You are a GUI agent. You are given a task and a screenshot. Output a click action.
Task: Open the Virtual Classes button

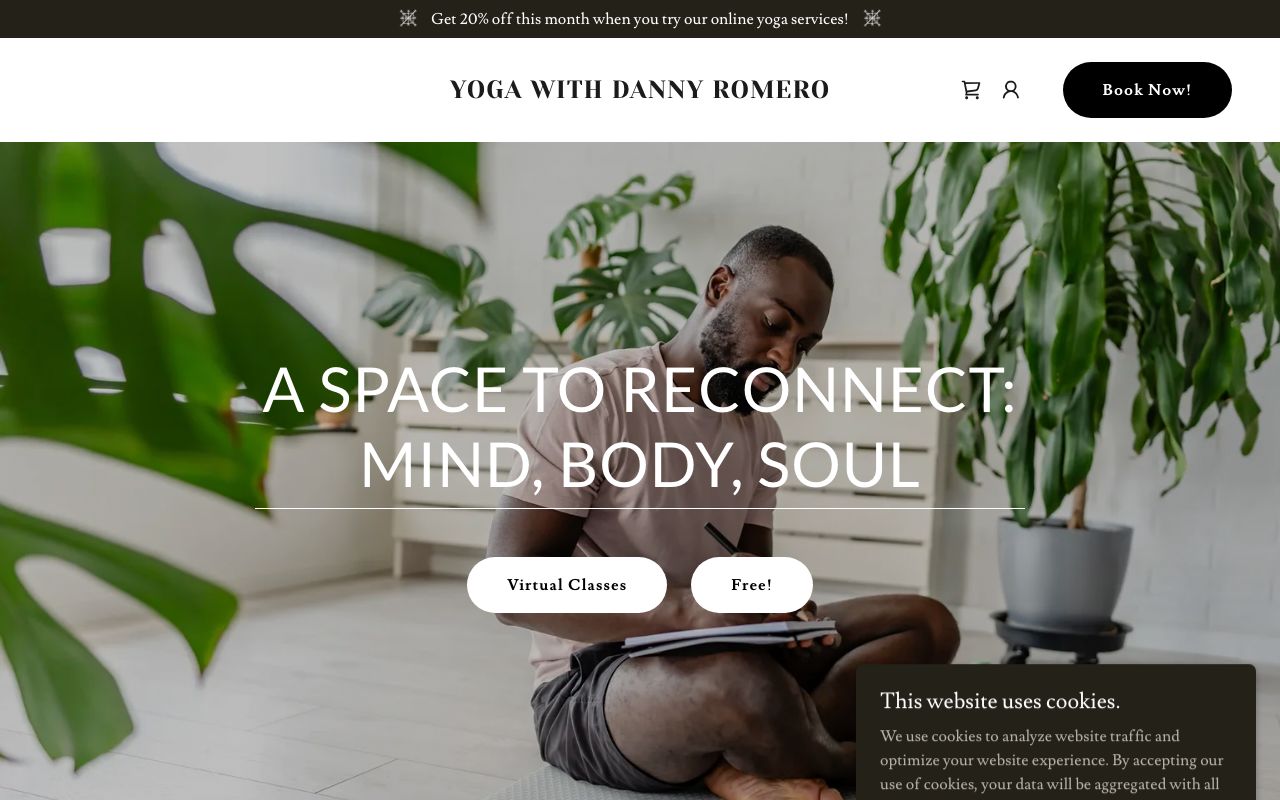click(567, 585)
